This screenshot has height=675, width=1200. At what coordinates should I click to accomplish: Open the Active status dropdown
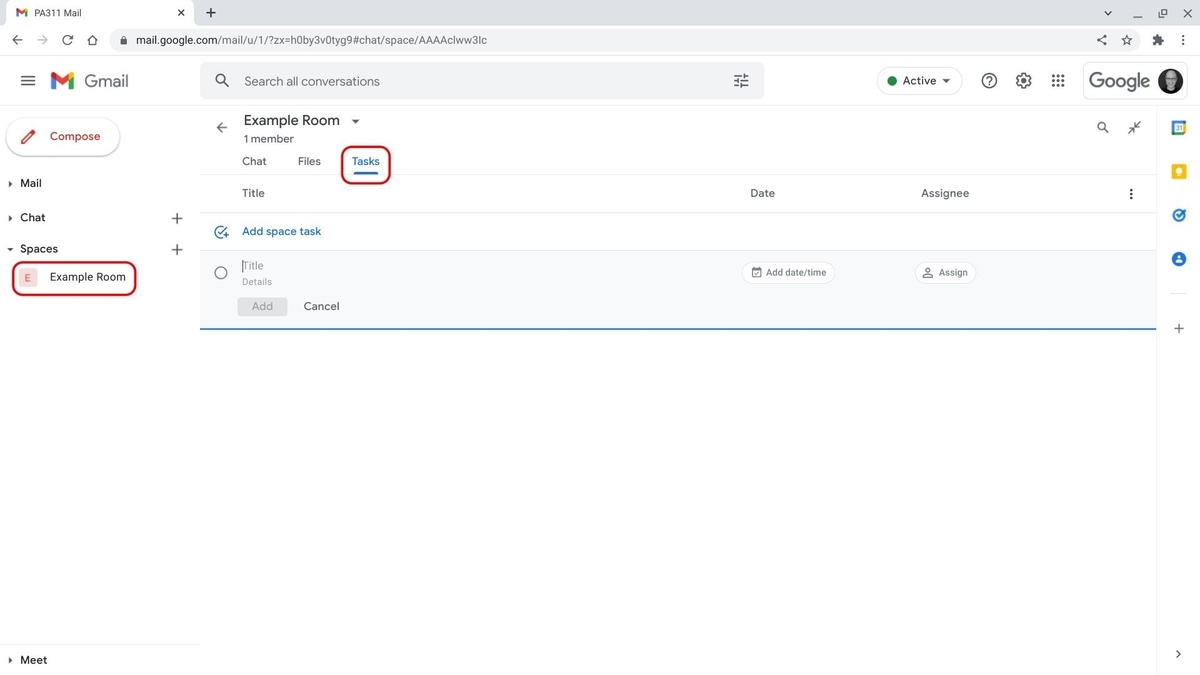[918, 80]
